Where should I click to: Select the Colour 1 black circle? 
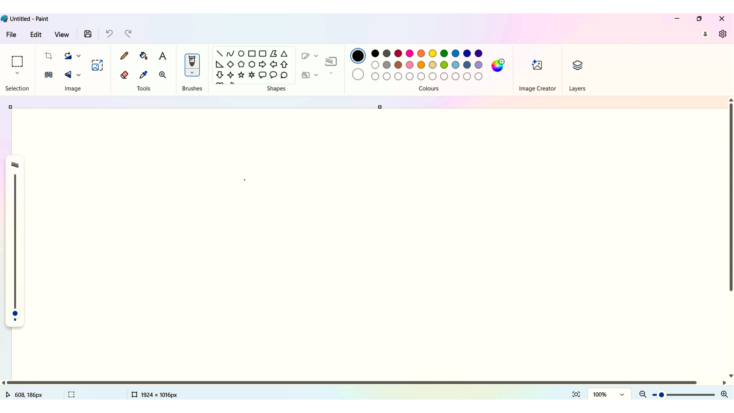coord(358,56)
